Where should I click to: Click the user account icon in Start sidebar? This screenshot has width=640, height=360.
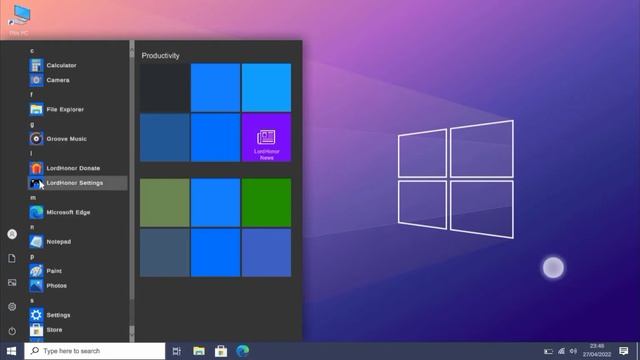12,234
